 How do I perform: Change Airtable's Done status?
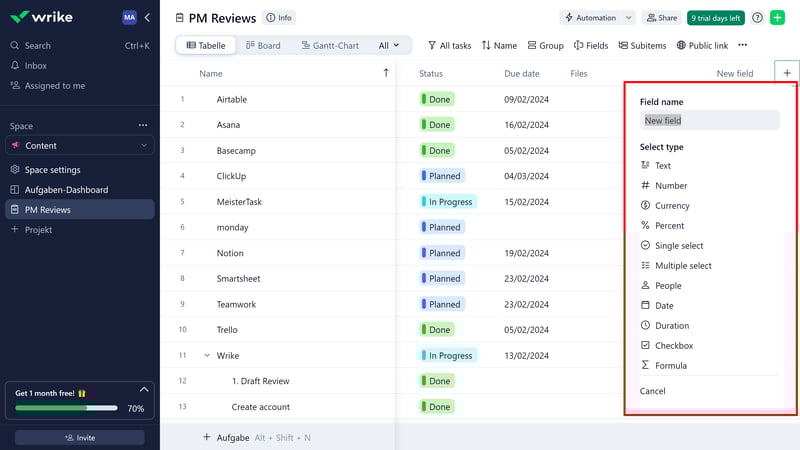point(437,99)
